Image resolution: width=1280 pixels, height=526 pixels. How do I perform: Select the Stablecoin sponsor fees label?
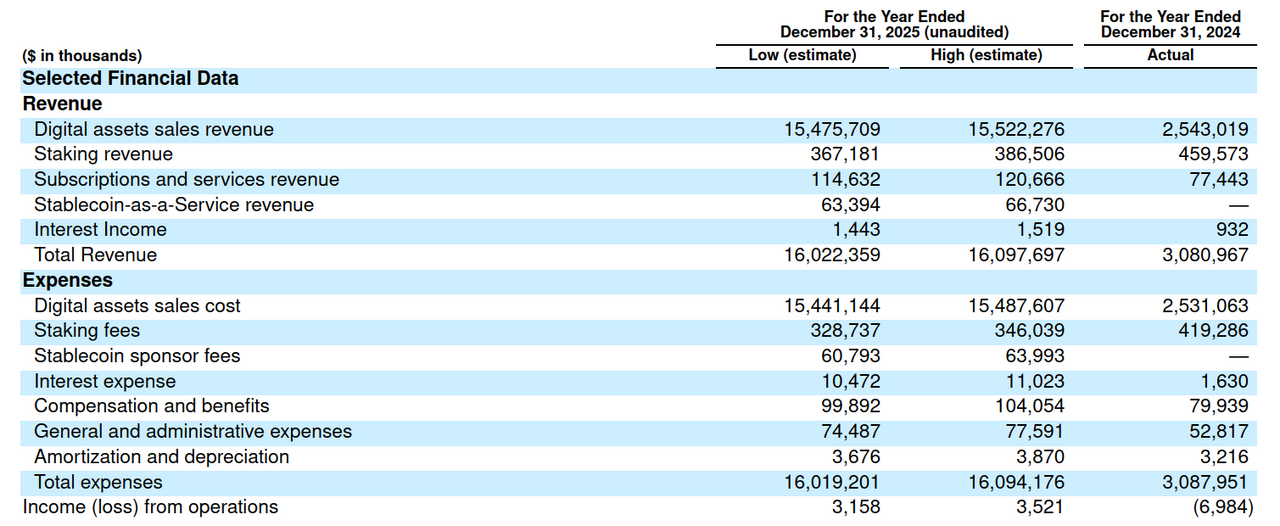137,356
